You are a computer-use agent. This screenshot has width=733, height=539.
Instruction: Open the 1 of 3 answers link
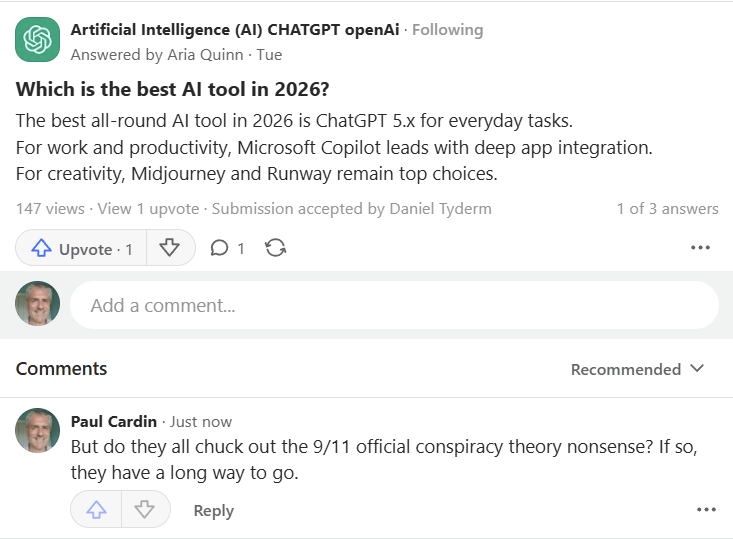667,209
